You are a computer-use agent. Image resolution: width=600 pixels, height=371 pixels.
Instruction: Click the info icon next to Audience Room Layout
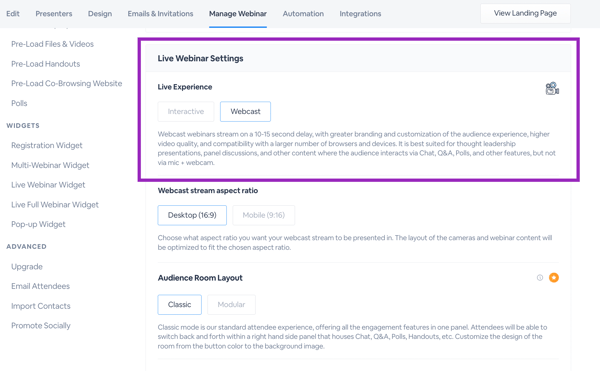click(540, 277)
